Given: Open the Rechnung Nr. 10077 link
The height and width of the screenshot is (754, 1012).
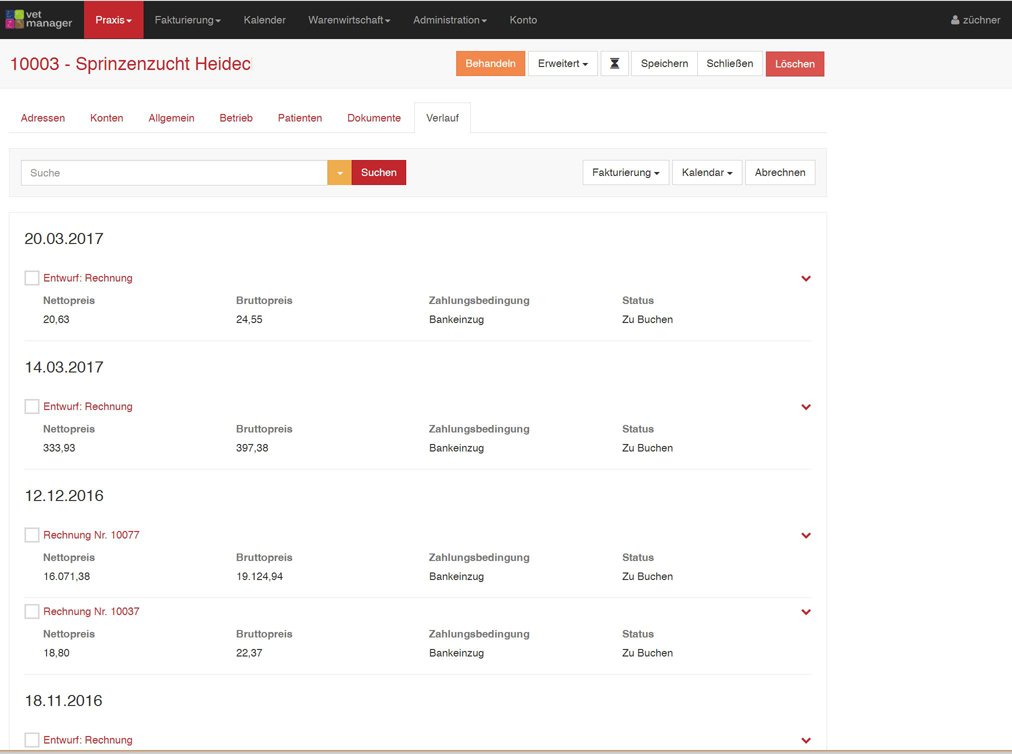Looking at the screenshot, I should coord(91,535).
